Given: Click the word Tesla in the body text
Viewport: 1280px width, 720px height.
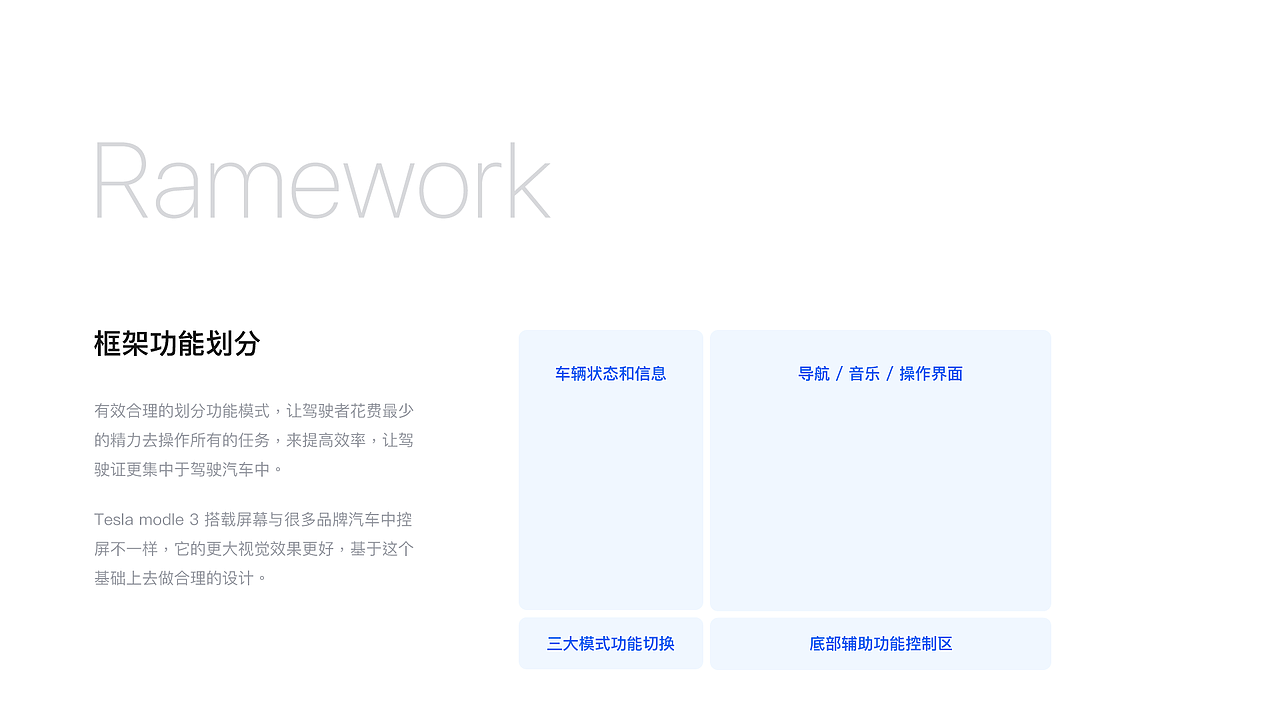Looking at the screenshot, I should point(113,519).
